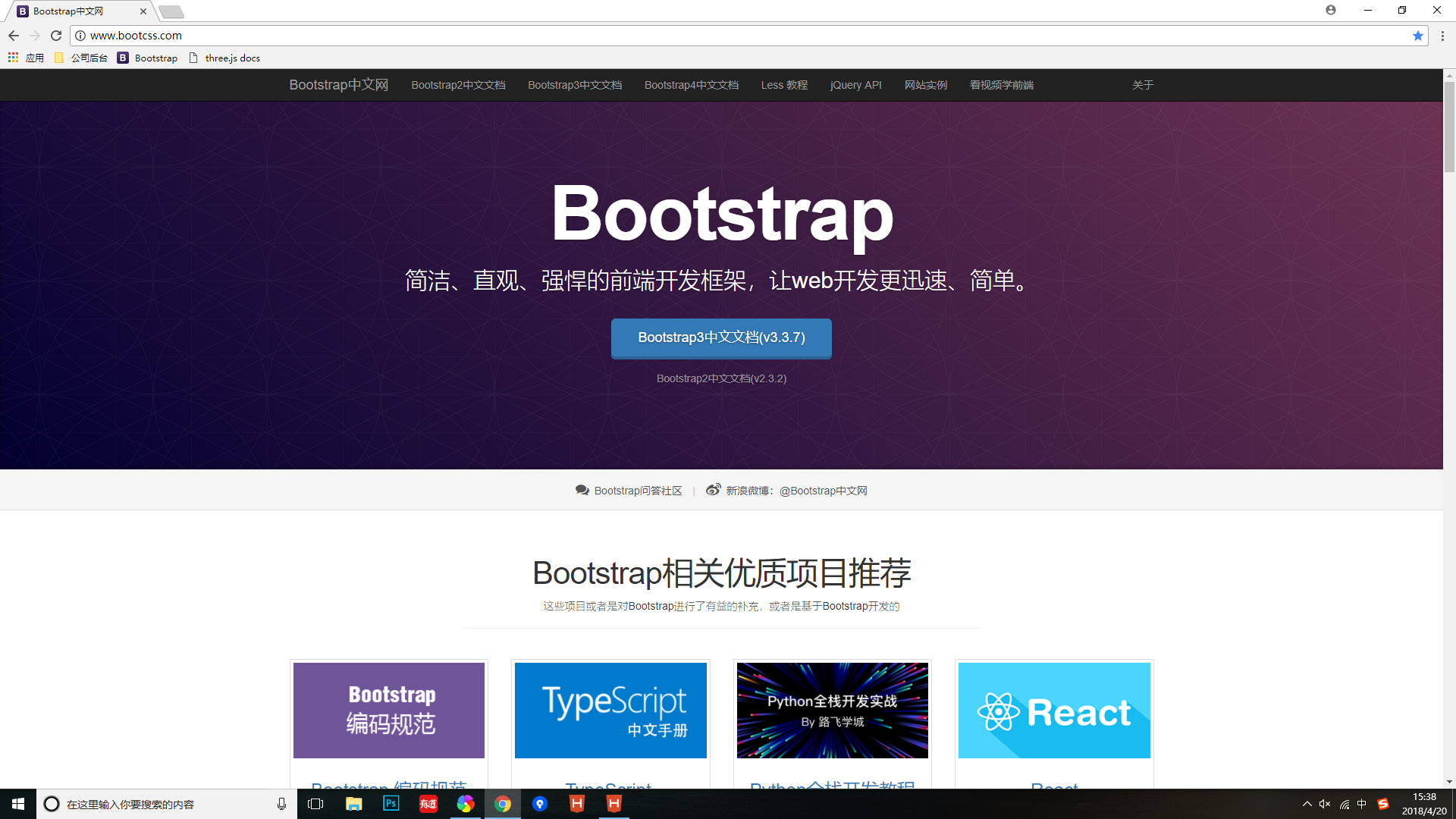
Task: Click the muted volume tray icon
Action: 1325,804
